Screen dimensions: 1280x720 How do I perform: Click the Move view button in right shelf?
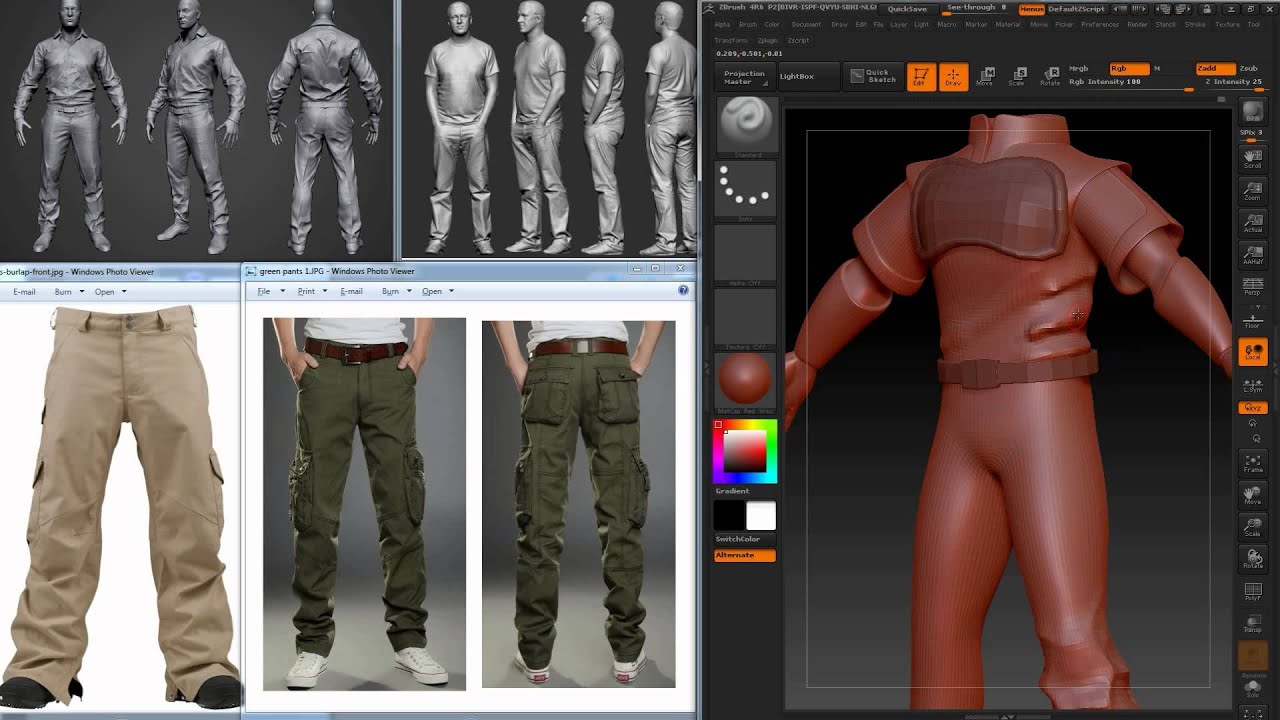(x=1252, y=494)
